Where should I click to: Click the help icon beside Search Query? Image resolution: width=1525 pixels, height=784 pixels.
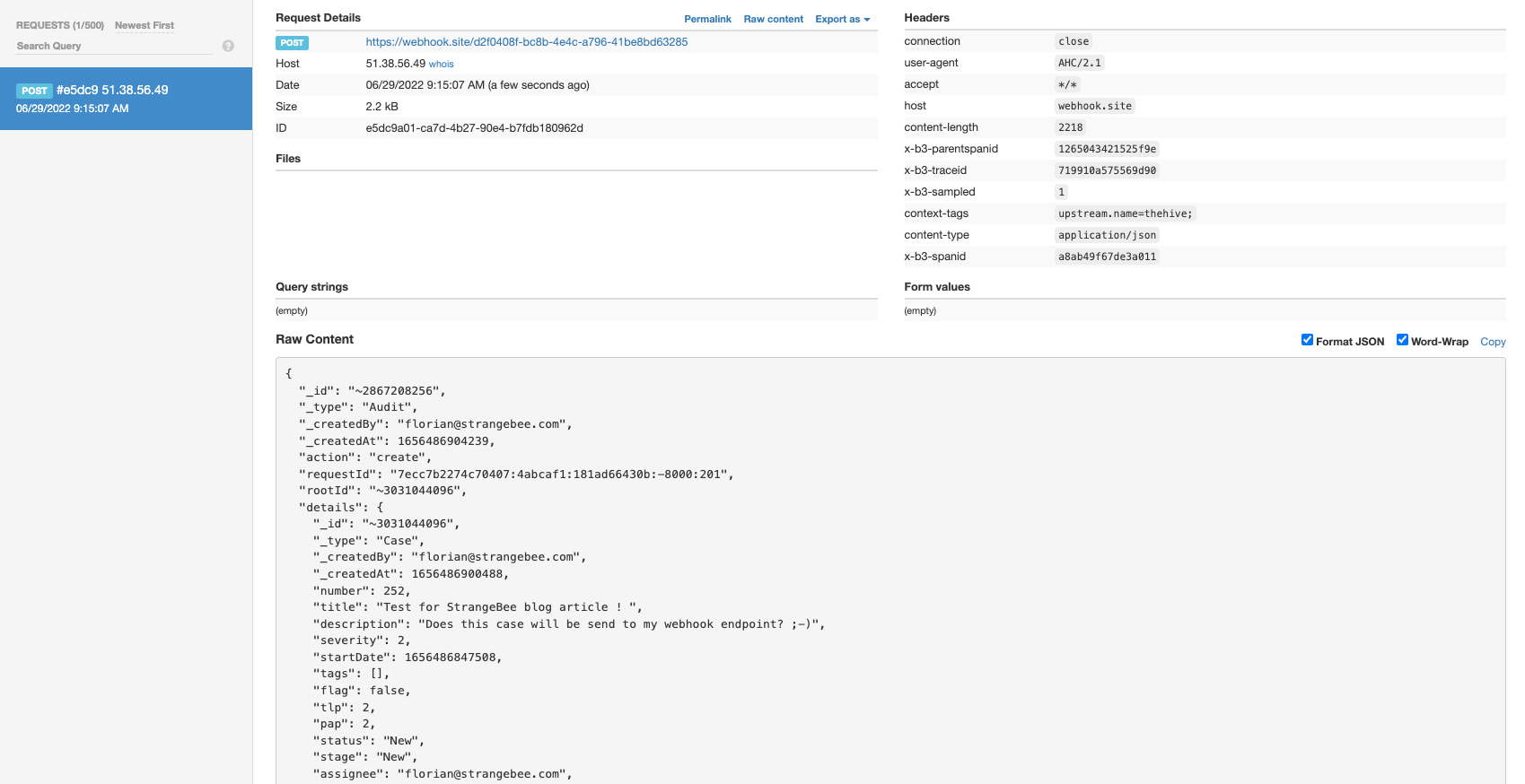(x=228, y=46)
